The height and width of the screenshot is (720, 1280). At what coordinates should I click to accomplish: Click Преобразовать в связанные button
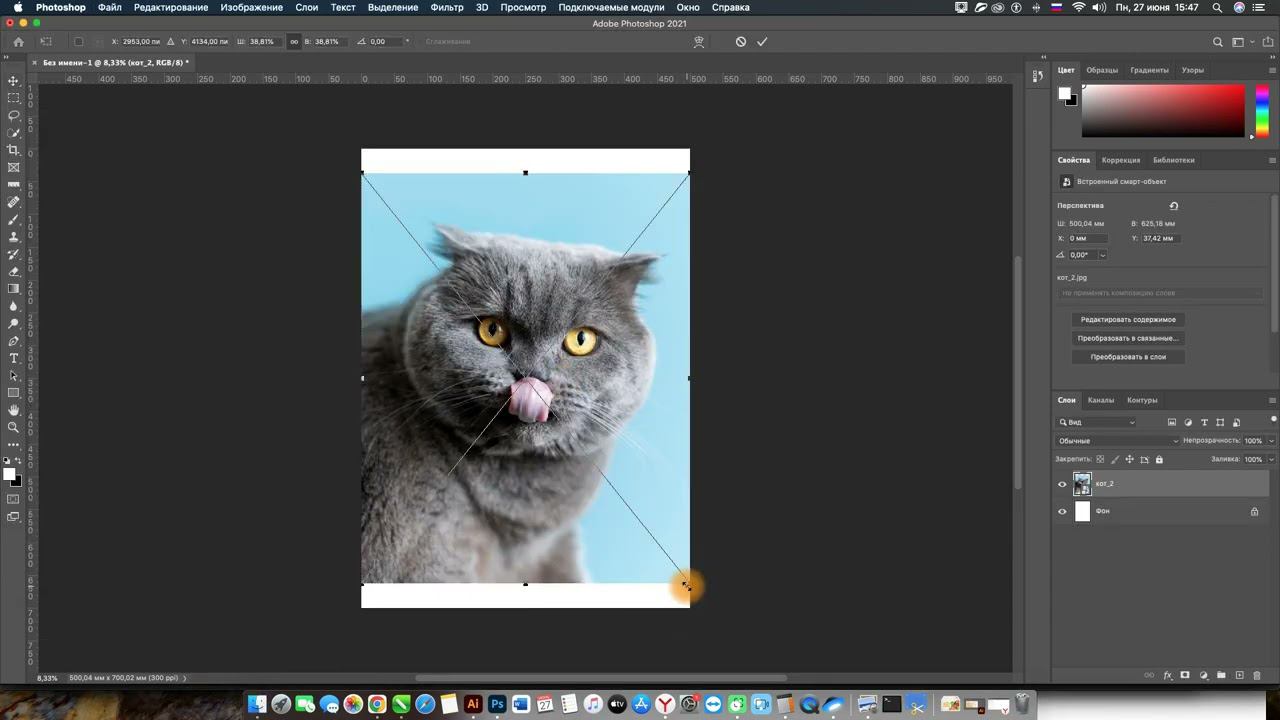tap(1128, 338)
